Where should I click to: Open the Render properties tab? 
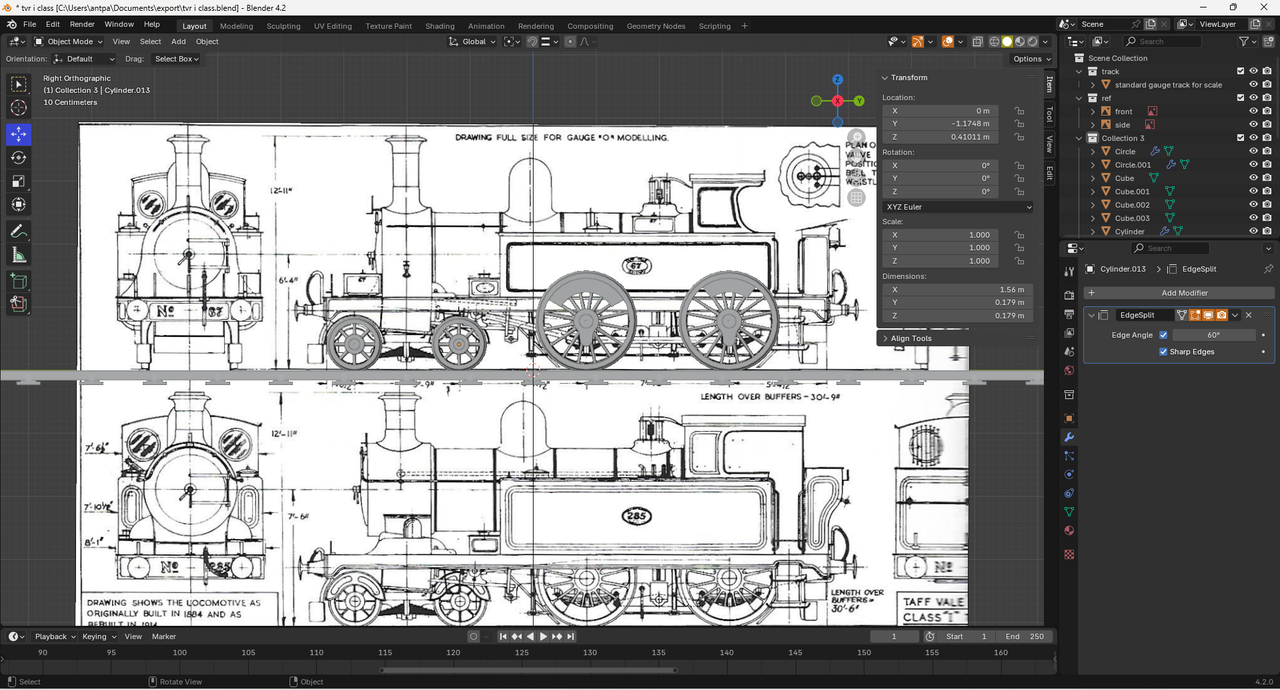1069,293
